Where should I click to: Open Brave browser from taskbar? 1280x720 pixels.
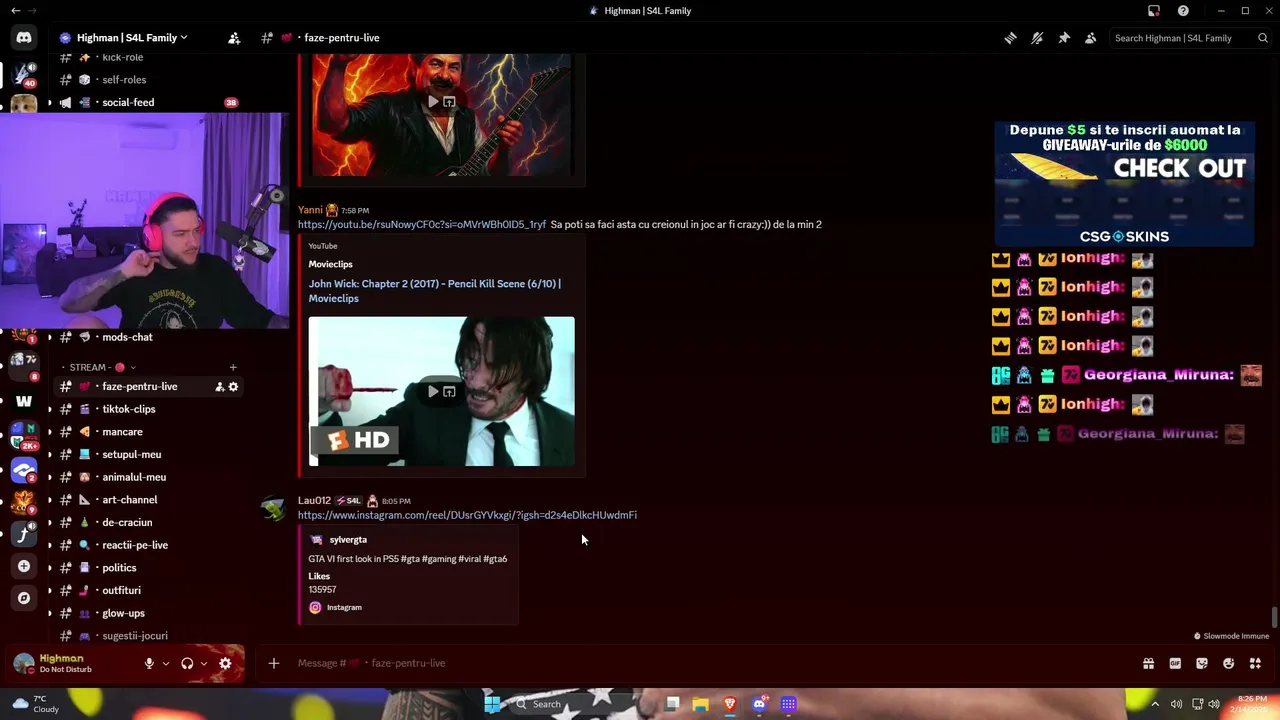tap(730, 704)
